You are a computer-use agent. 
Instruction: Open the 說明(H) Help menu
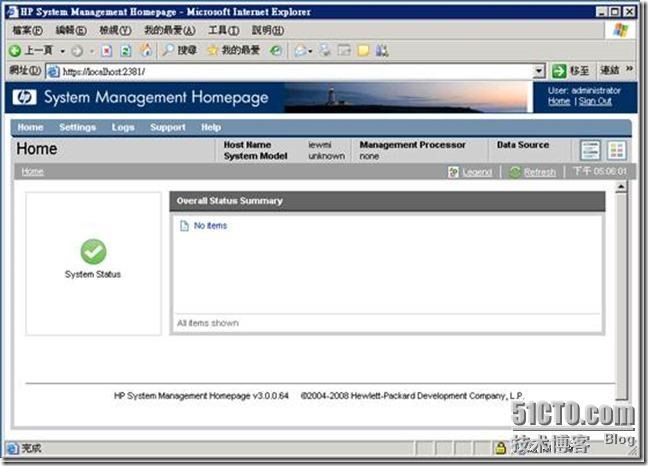pos(268,30)
